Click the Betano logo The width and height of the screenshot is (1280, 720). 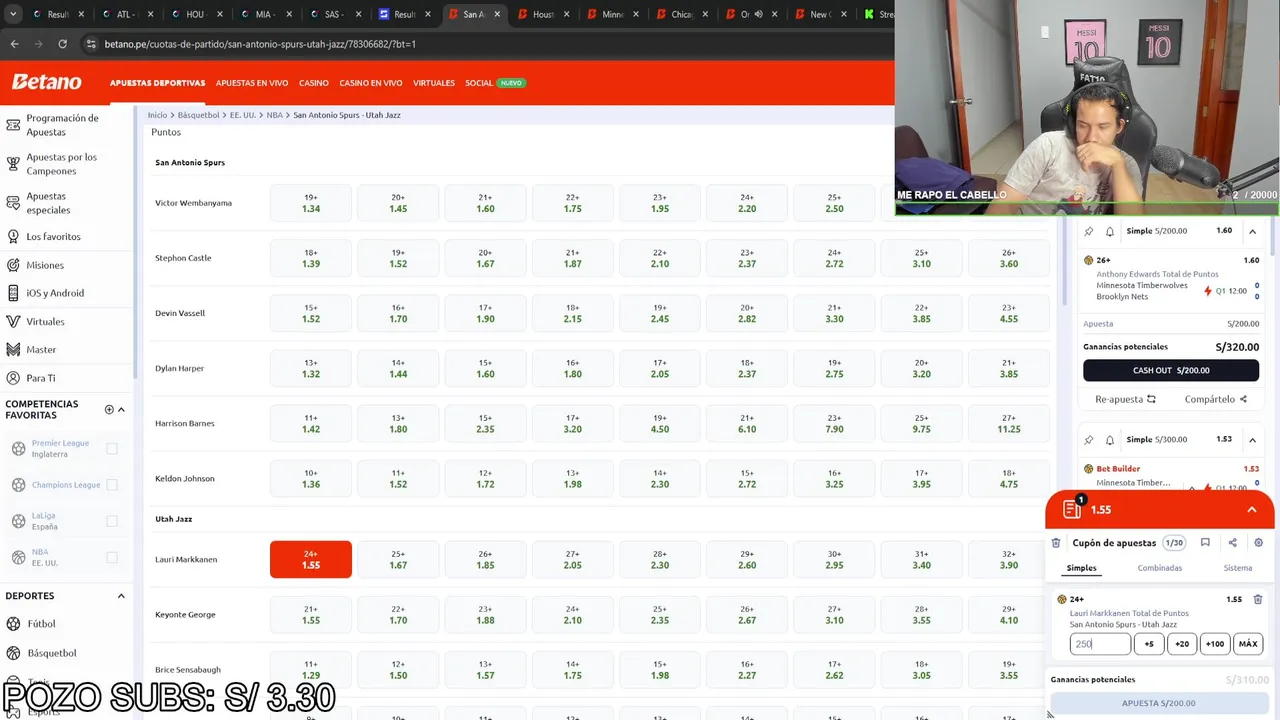click(x=47, y=82)
